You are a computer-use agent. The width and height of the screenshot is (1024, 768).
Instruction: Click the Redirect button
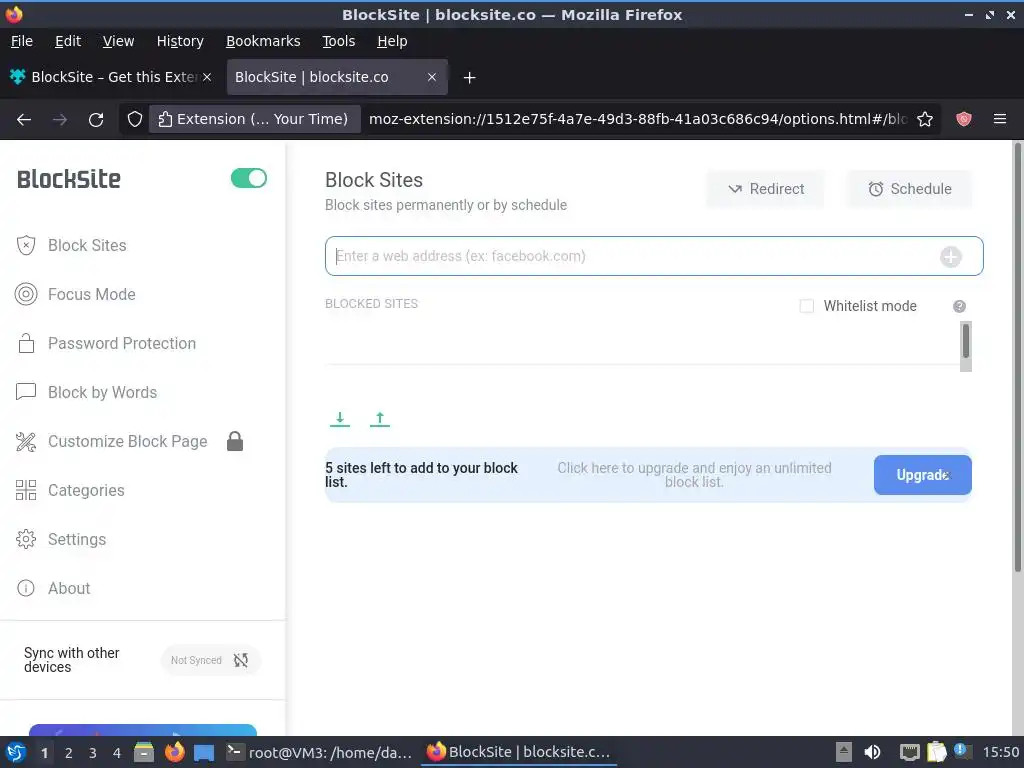(x=765, y=189)
